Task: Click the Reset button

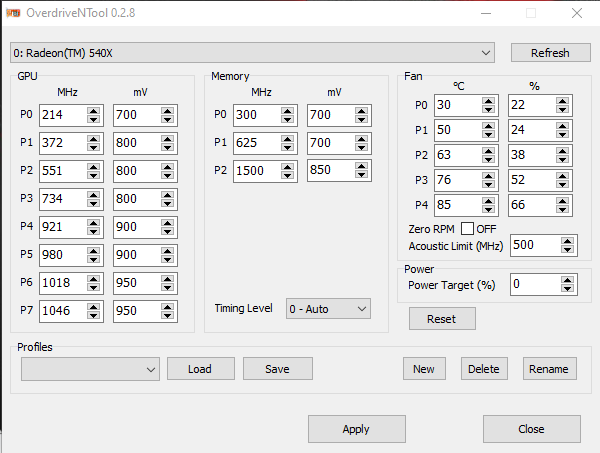Action: (442, 319)
